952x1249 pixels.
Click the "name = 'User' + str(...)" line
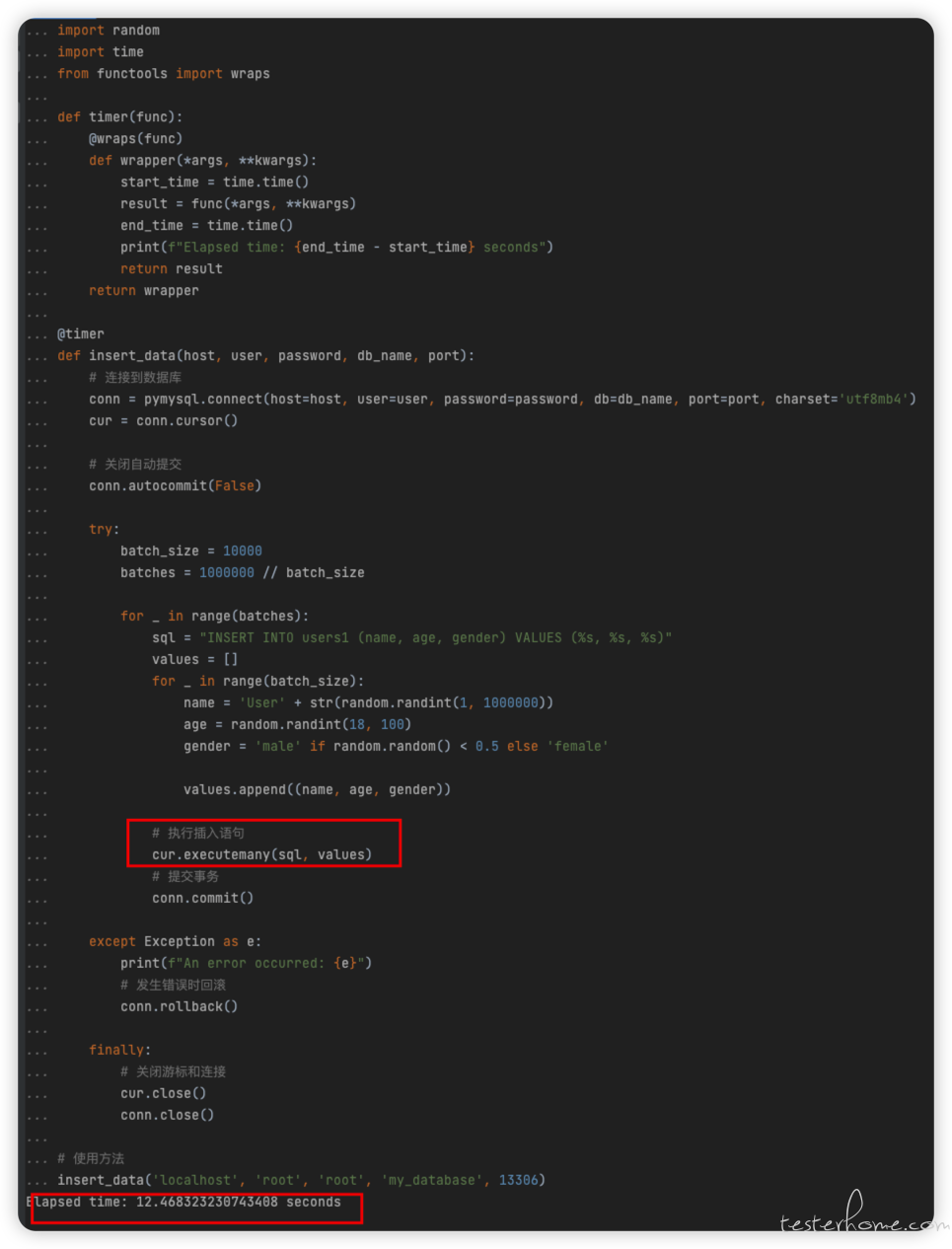pos(369,703)
